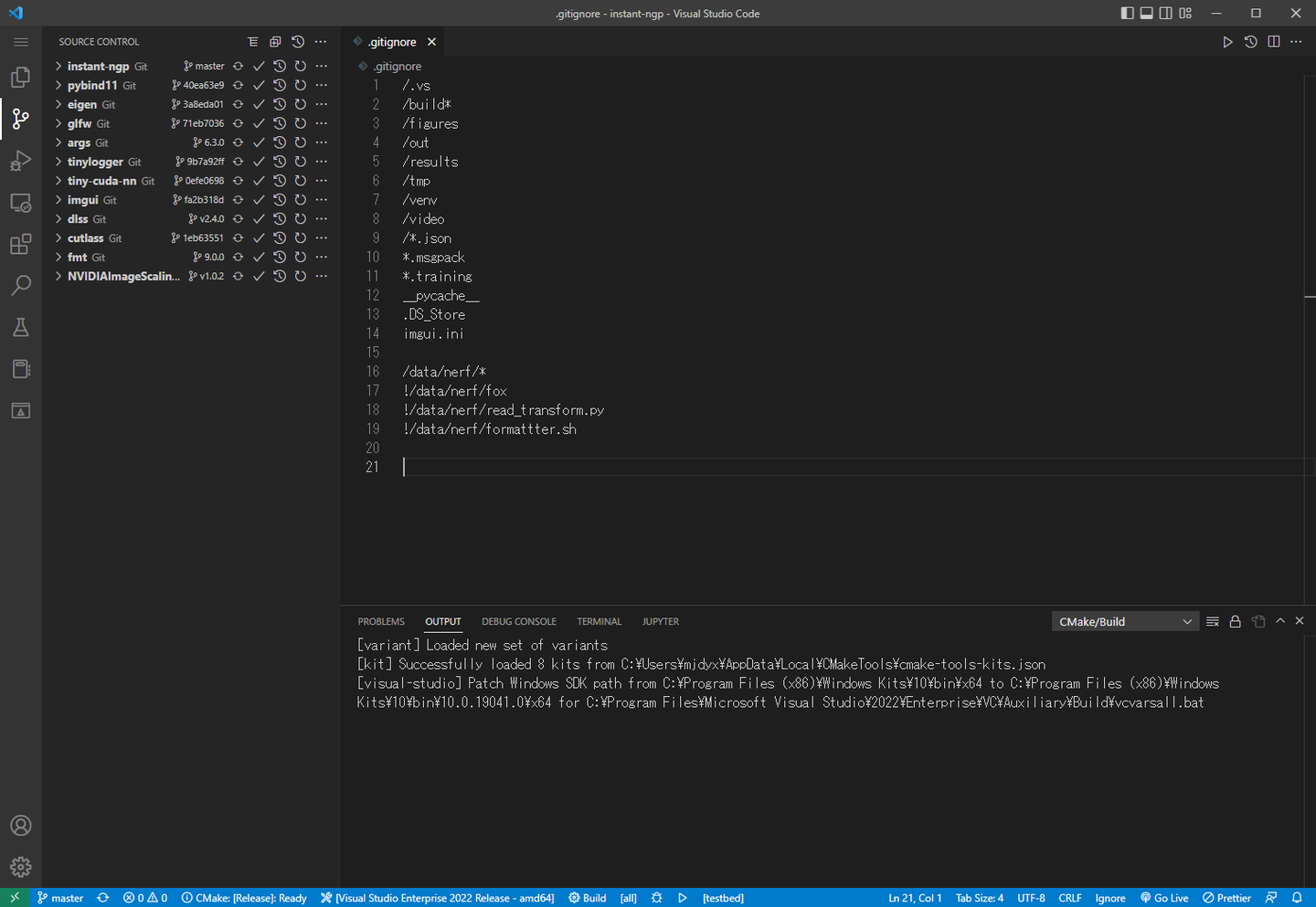
Task: Open the Explorer view in the activity bar
Action: point(20,78)
